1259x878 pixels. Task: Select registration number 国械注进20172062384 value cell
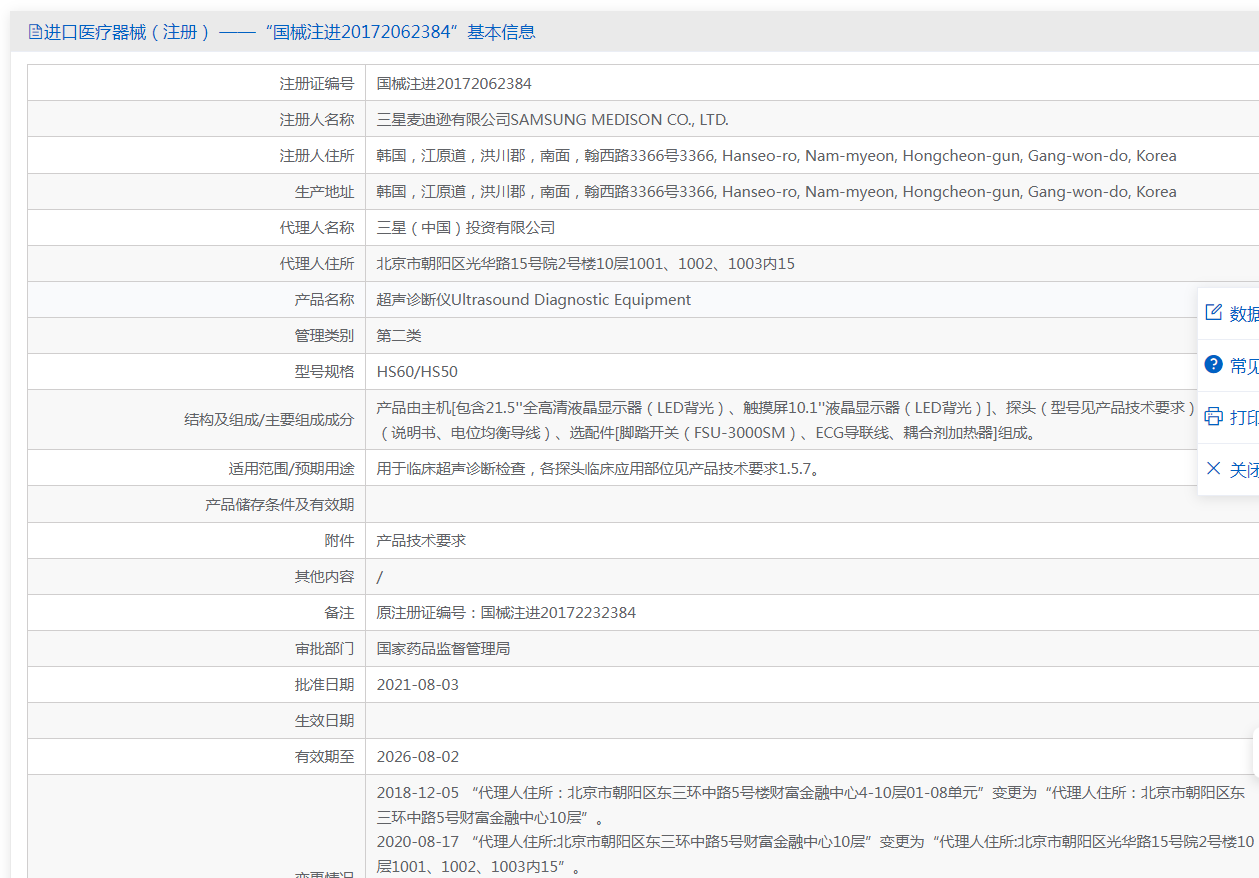tap(454, 84)
